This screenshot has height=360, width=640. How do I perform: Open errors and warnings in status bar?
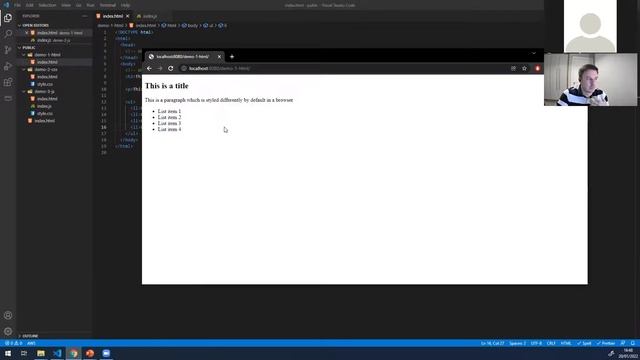click(13, 343)
